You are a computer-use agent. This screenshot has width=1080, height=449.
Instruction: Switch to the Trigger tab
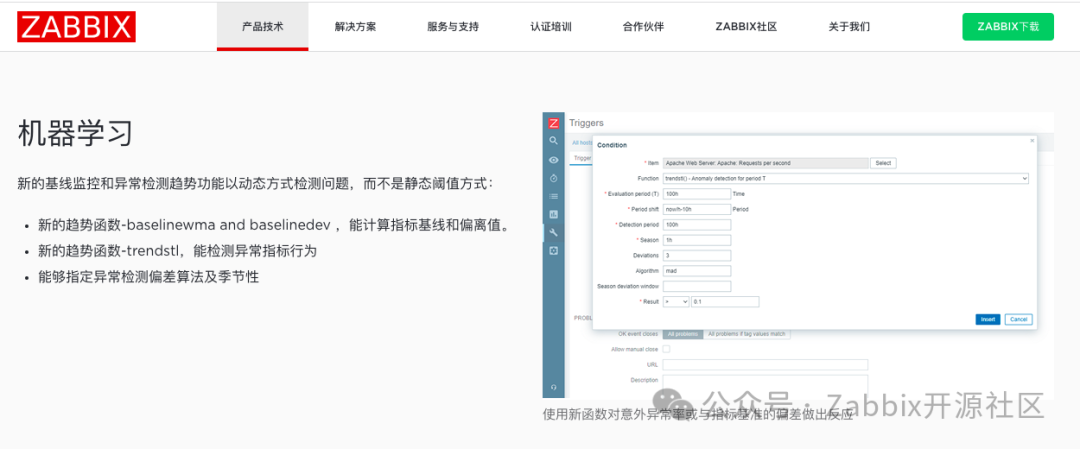coord(582,158)
